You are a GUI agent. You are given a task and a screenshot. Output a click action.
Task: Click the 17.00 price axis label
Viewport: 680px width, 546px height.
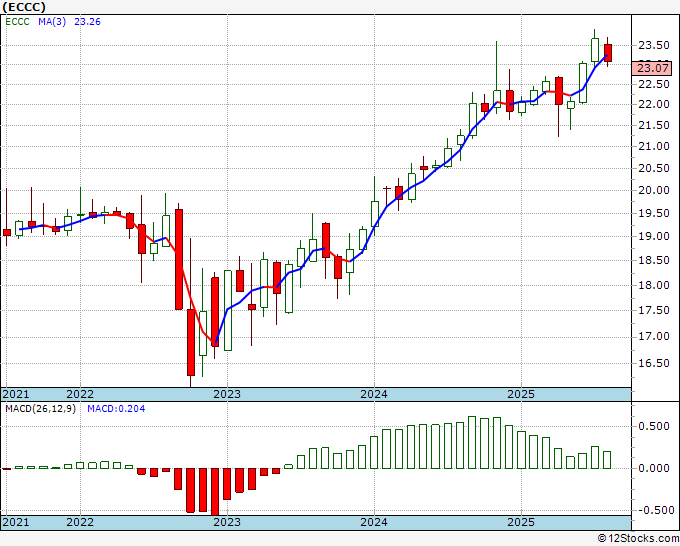654,337
